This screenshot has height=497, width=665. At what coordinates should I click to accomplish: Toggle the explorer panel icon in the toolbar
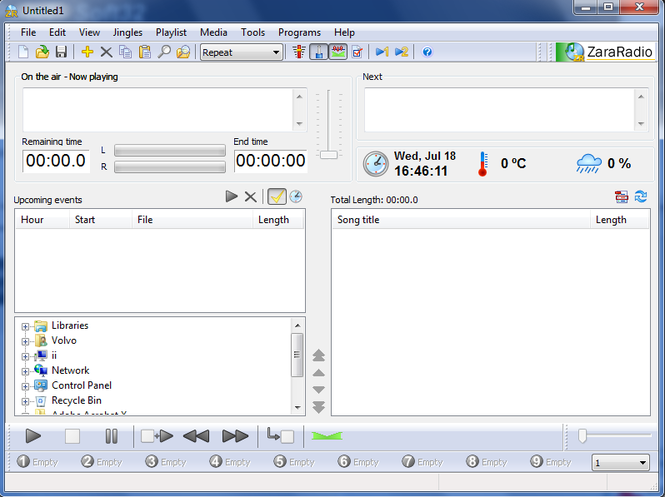point(338,52)
